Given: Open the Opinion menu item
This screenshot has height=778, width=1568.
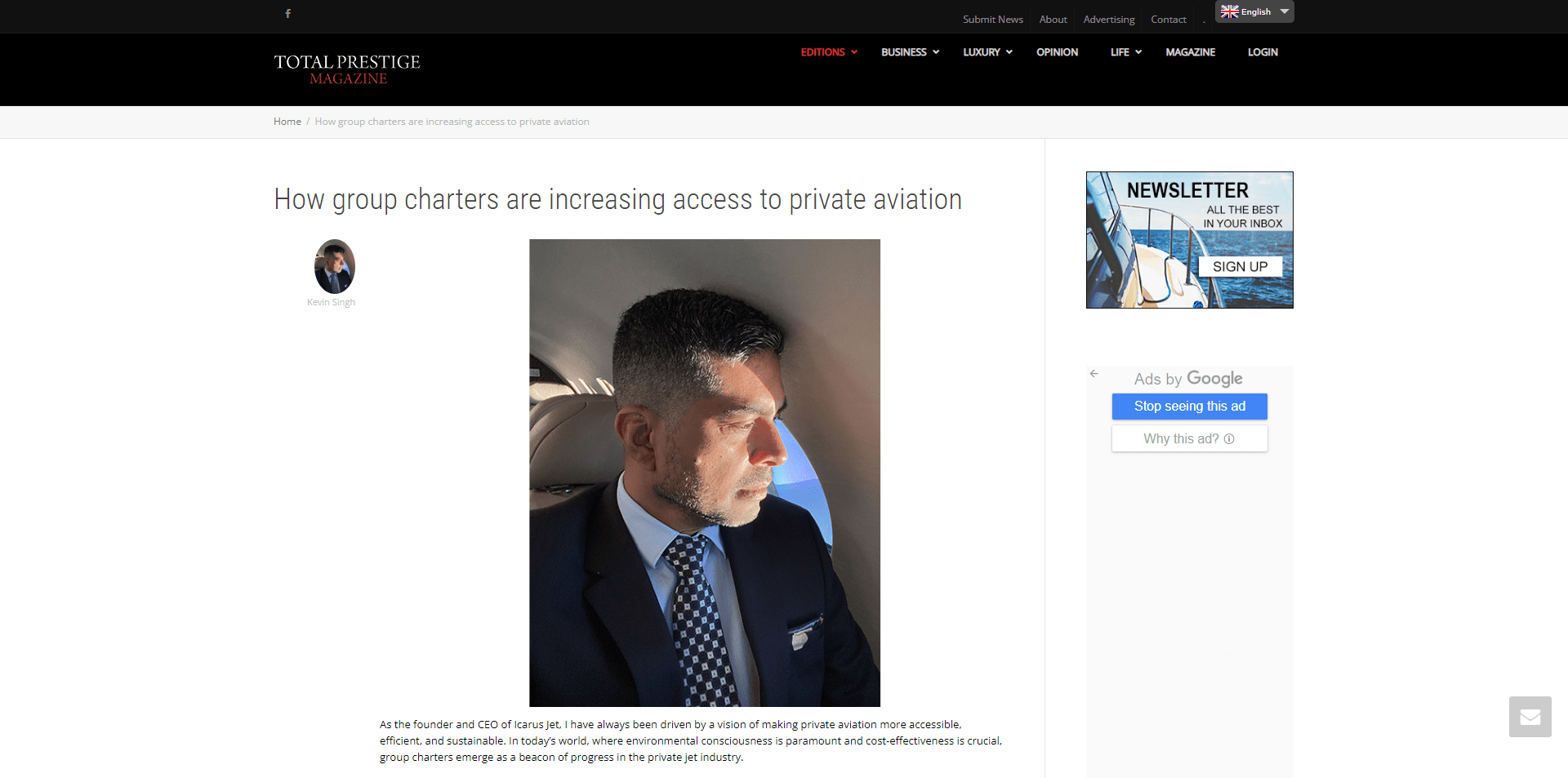Looking at the screenshot, I should (1057, 52).
